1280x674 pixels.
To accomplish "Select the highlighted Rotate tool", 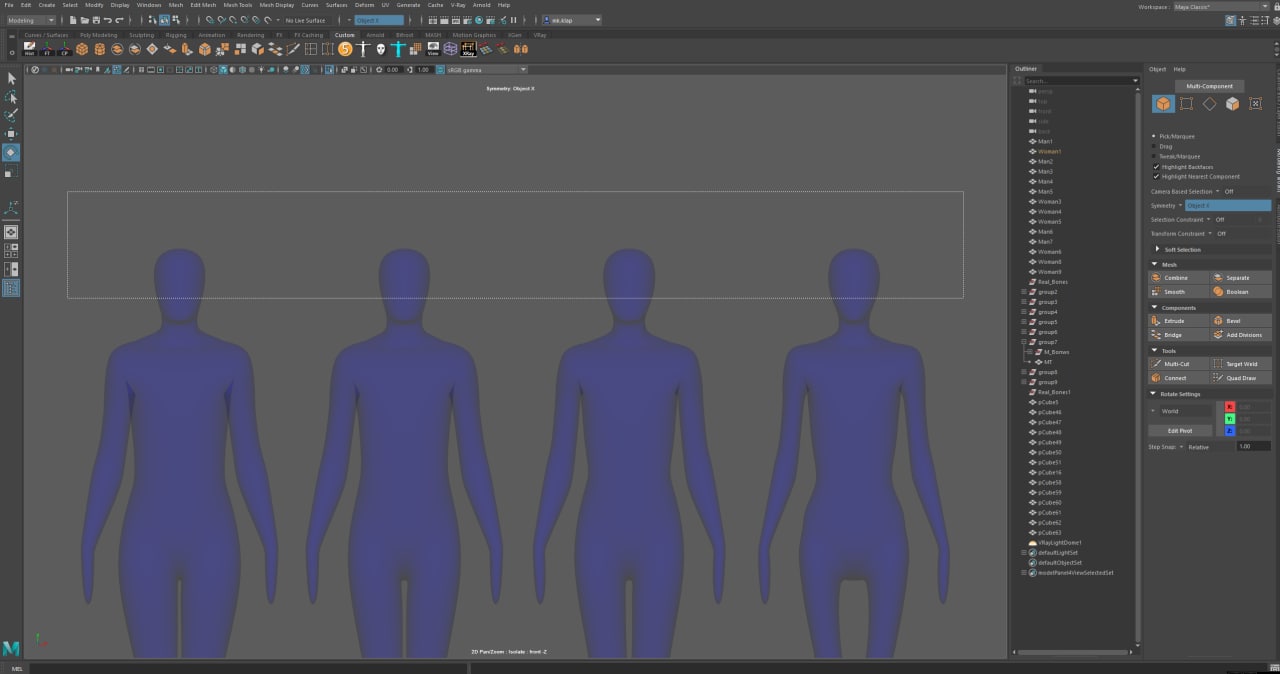I will [x=11, y=152].
